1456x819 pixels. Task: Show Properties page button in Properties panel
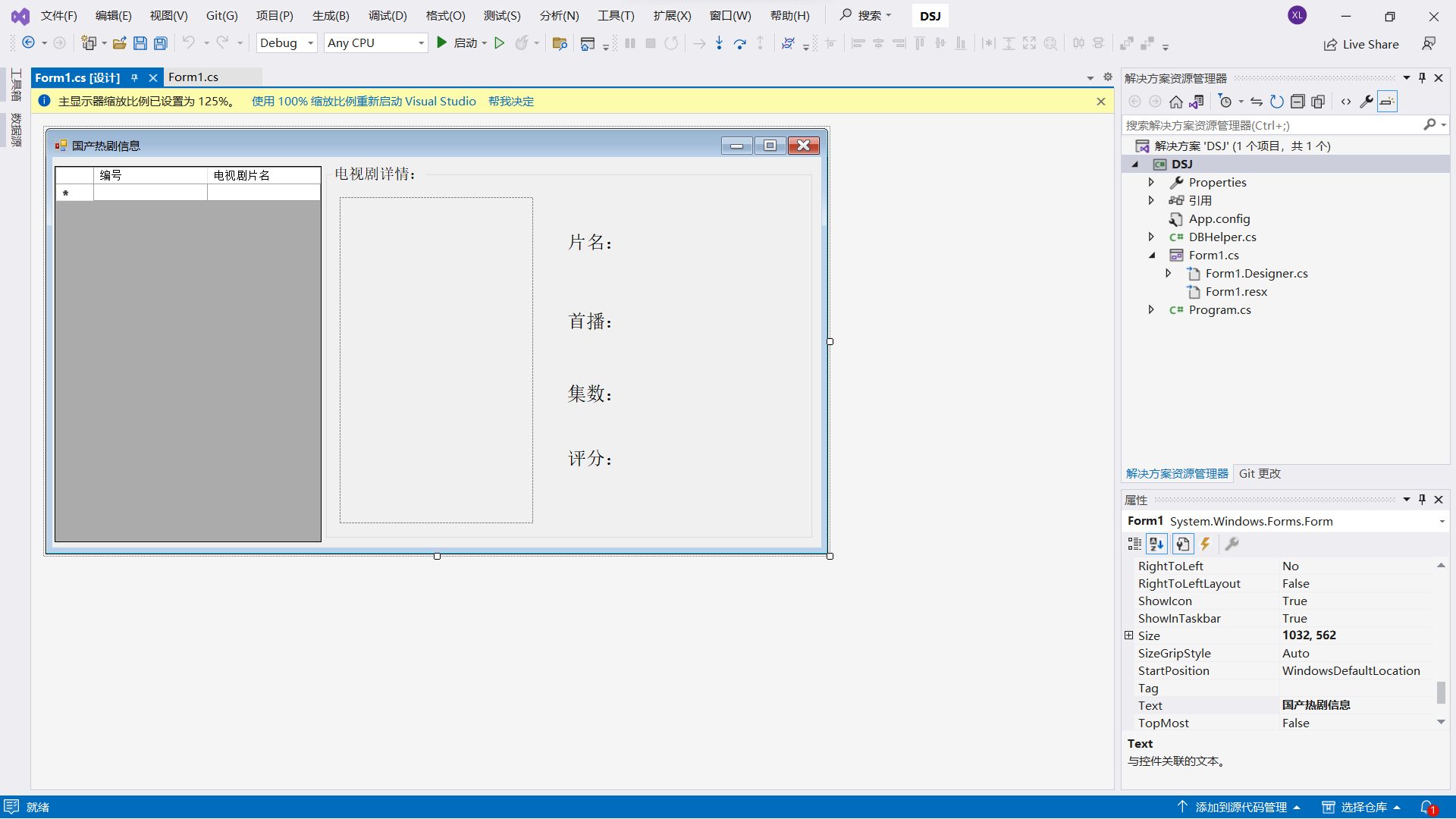click(1183, 544)
